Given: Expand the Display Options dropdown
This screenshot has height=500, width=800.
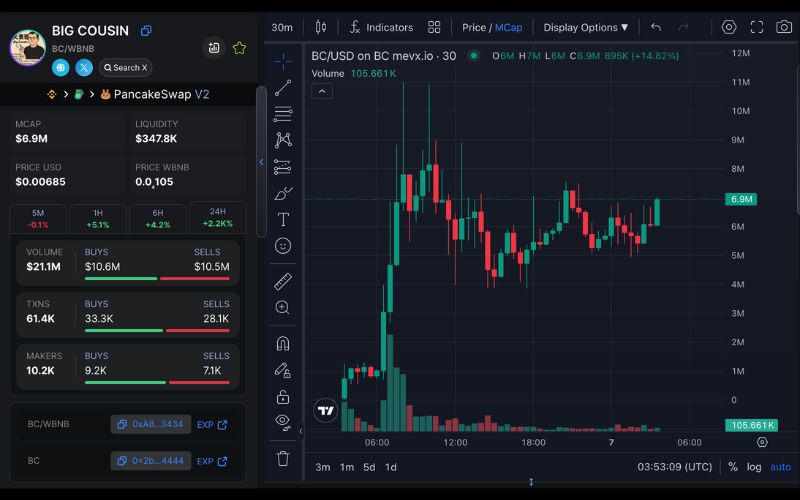Looking at the screenshot, I should [x=585, y=28].
